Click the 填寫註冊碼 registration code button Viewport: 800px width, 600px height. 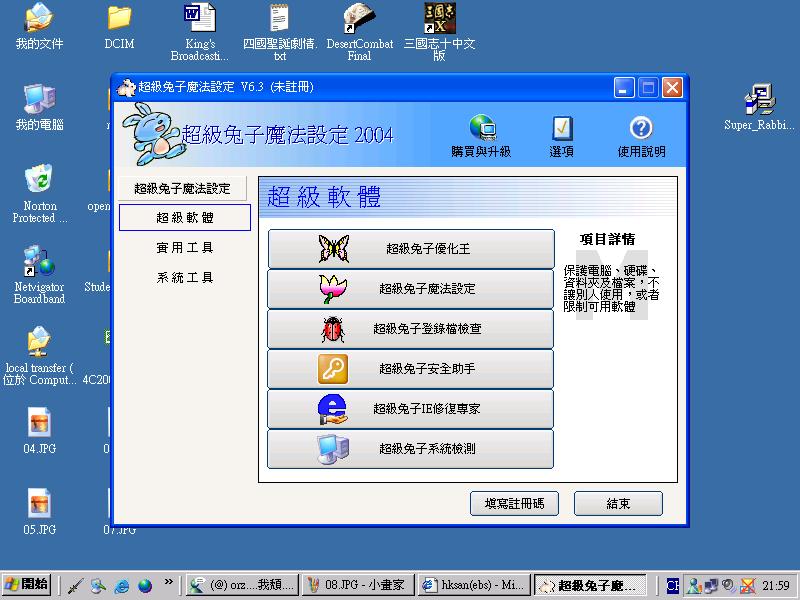point(514,504)
